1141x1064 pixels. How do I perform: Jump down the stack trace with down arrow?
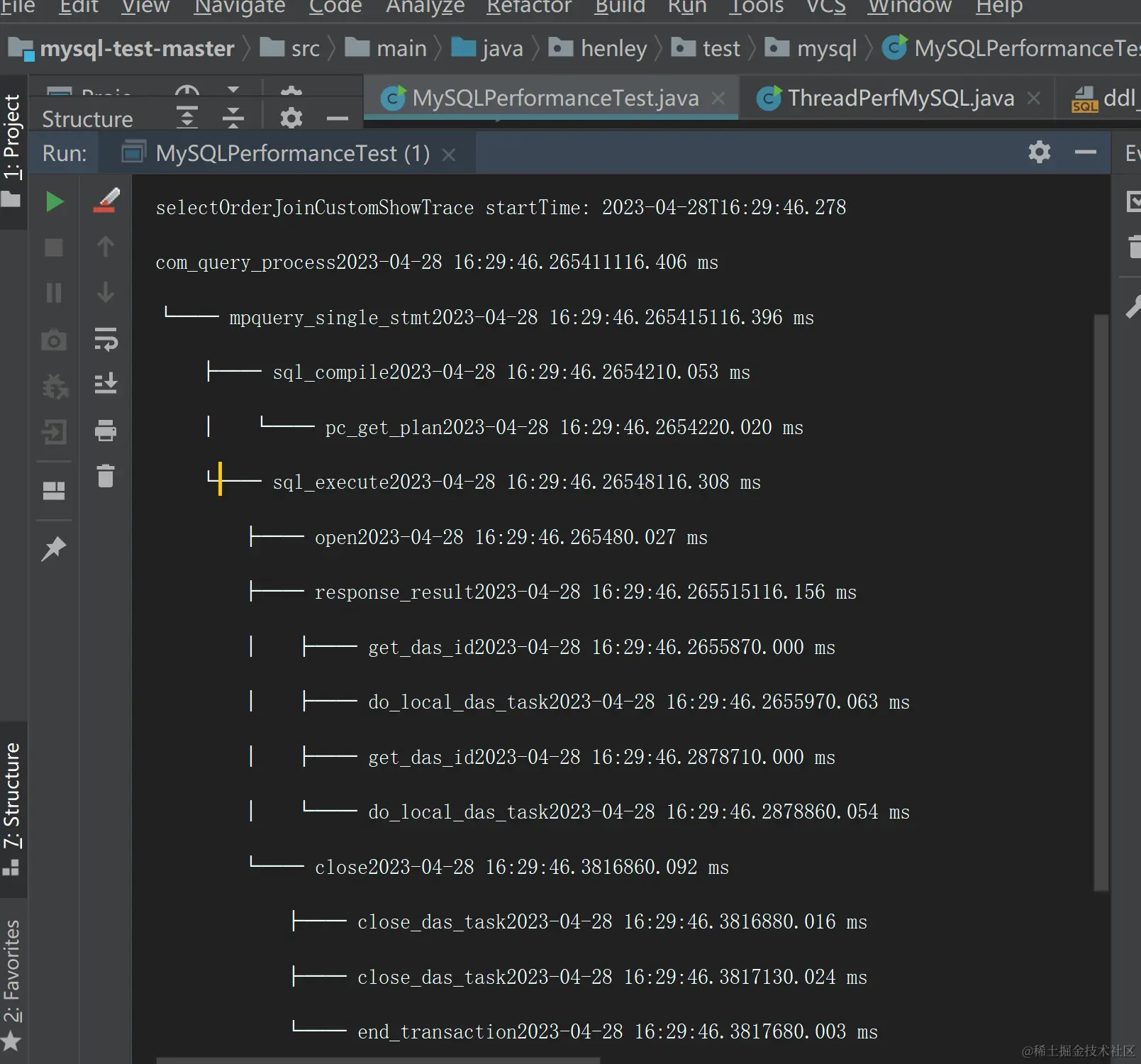(106, 292)
